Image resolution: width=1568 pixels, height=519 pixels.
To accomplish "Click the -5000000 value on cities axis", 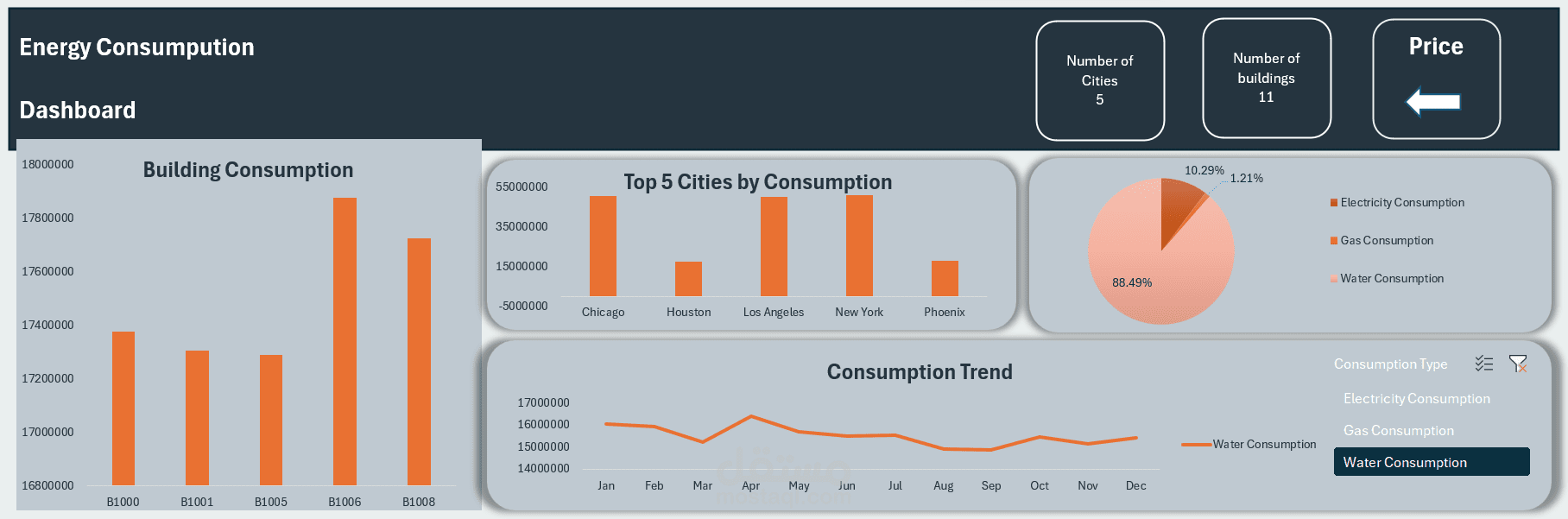I will [x=523, y=306].
